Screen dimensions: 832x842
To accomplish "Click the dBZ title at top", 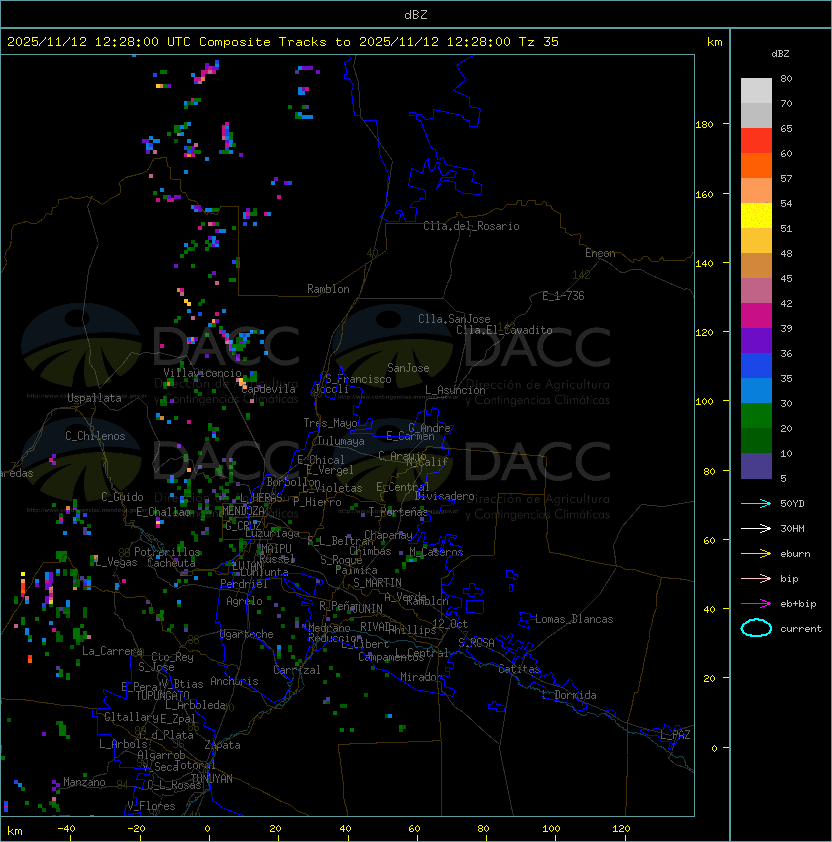I will (416, 14).
